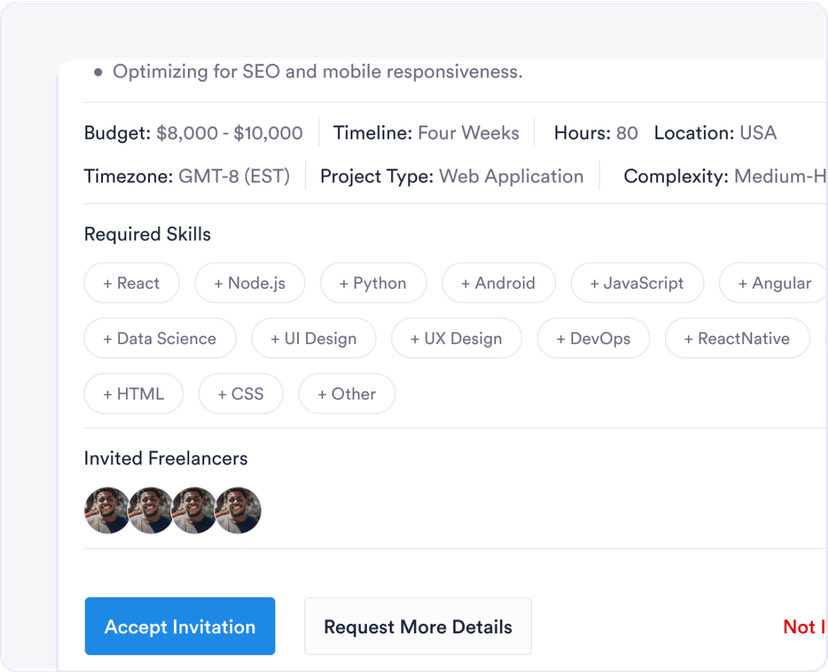The width and height of the screenshot is (828, 672).
Task: Open the second invited freelancer avatar
Action: pos(151,510)
